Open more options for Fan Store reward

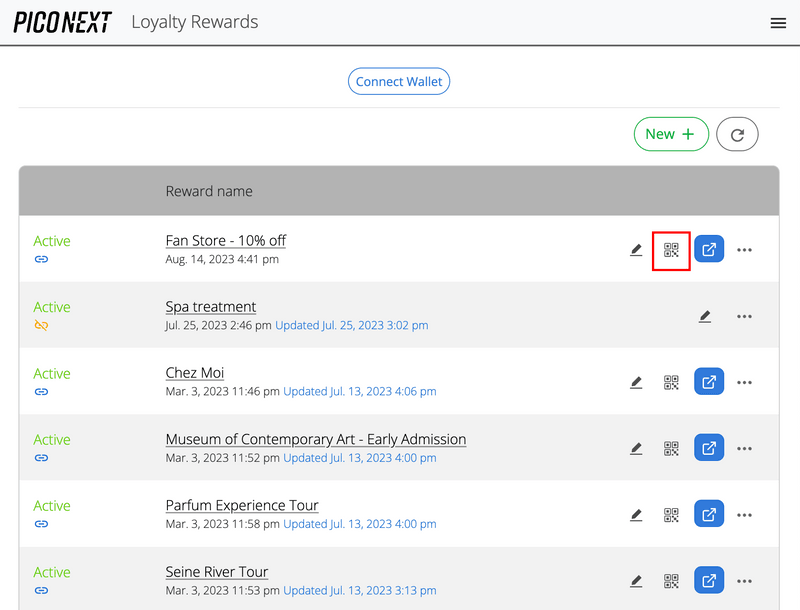pyautogui.click(x=744, y=250)
